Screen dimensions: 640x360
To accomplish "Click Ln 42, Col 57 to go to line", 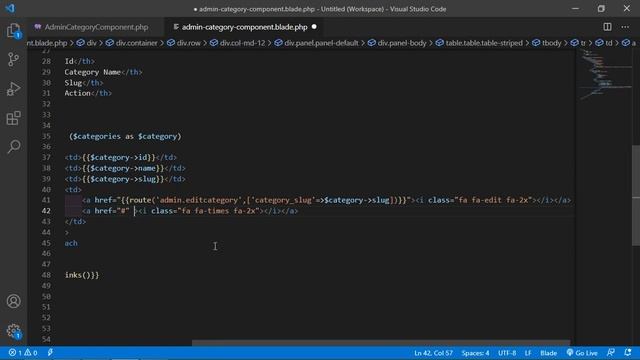I will [x=433, y=353].
